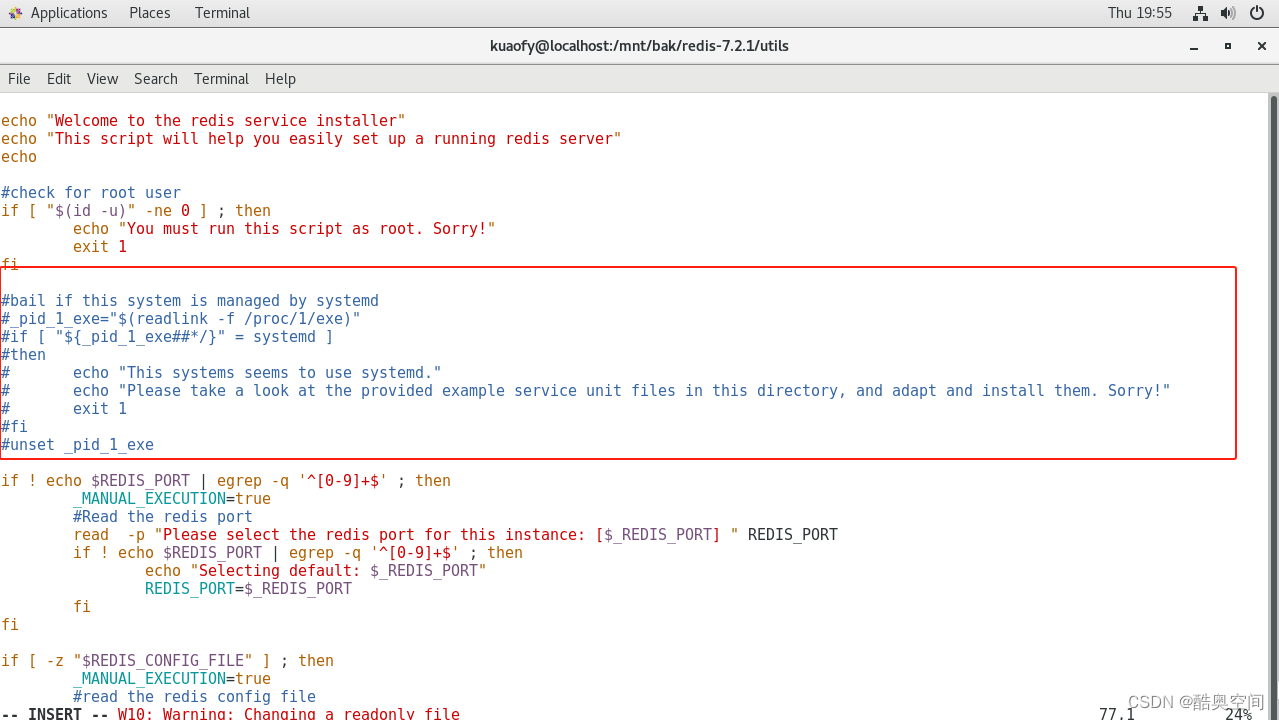
Task: Click the '#then' commented line
Action: 23,355
